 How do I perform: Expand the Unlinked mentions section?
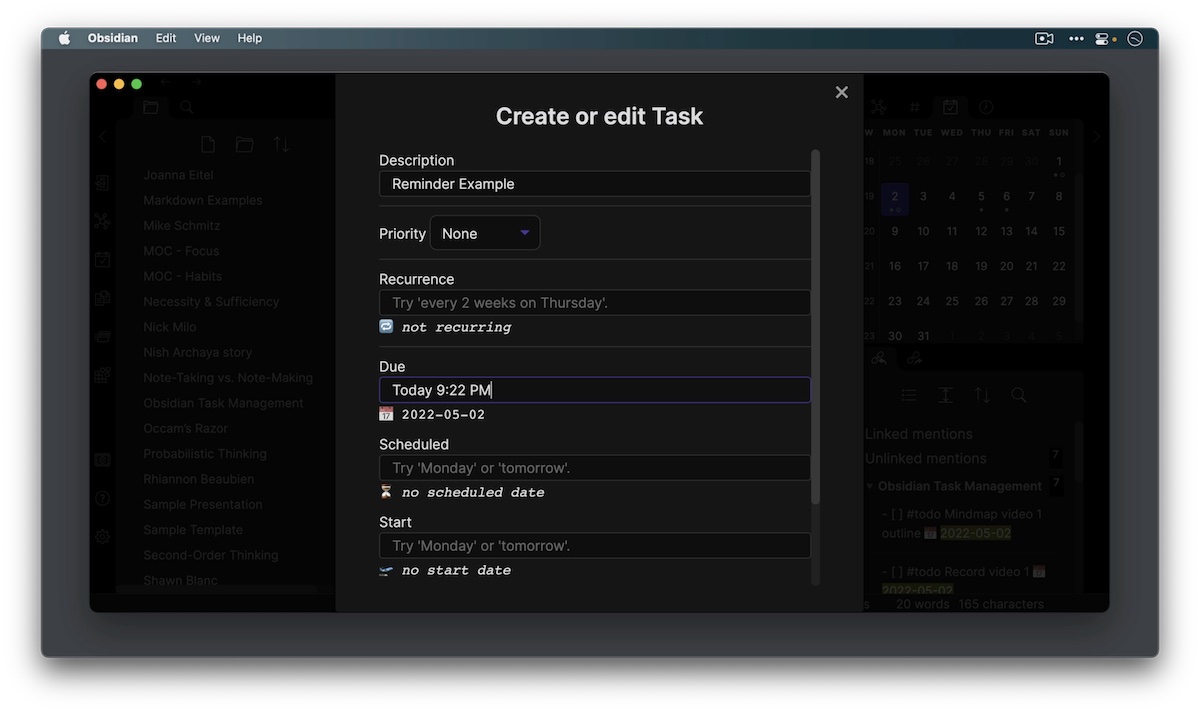pos(926,459)
